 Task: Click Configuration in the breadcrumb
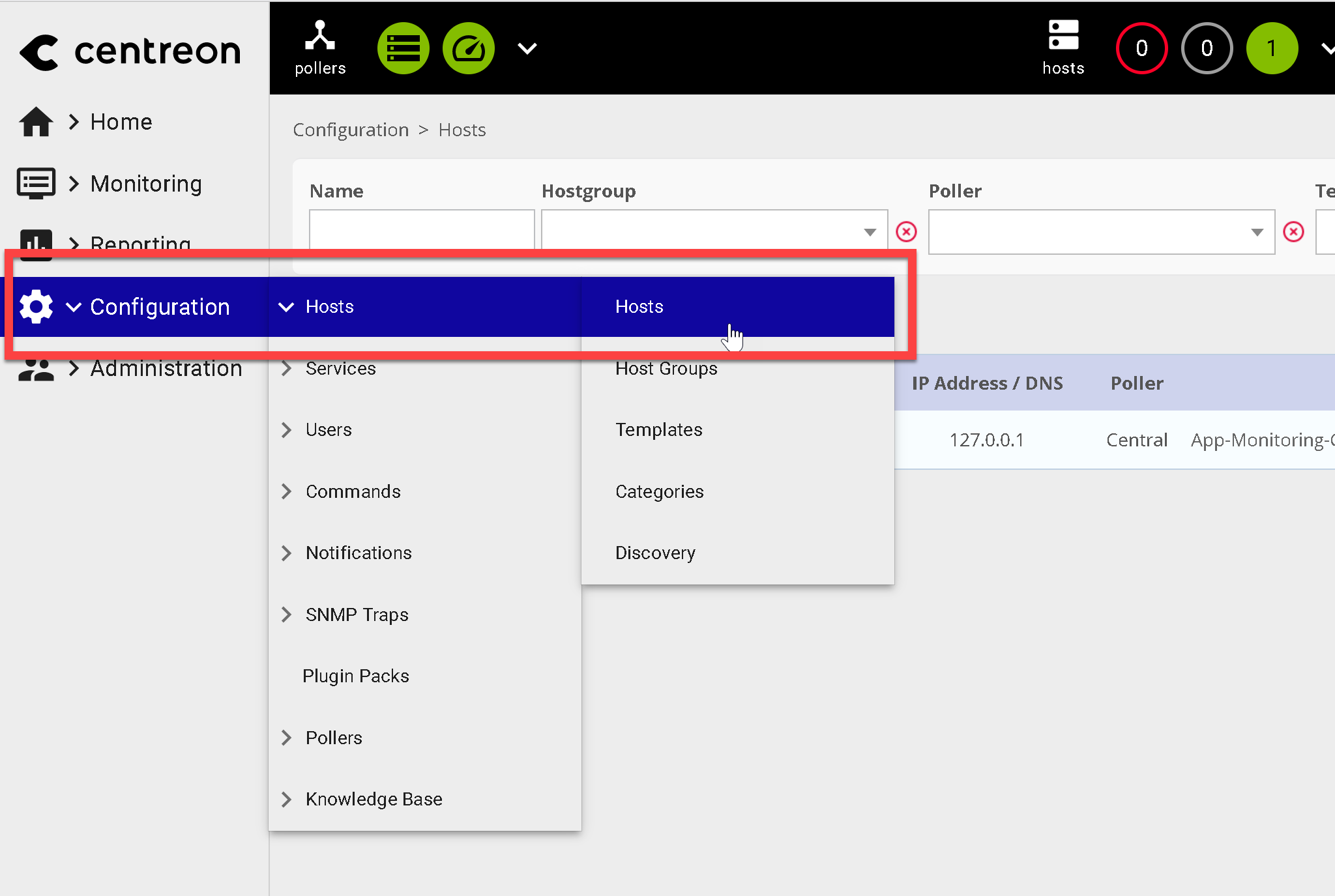point(351,130)
